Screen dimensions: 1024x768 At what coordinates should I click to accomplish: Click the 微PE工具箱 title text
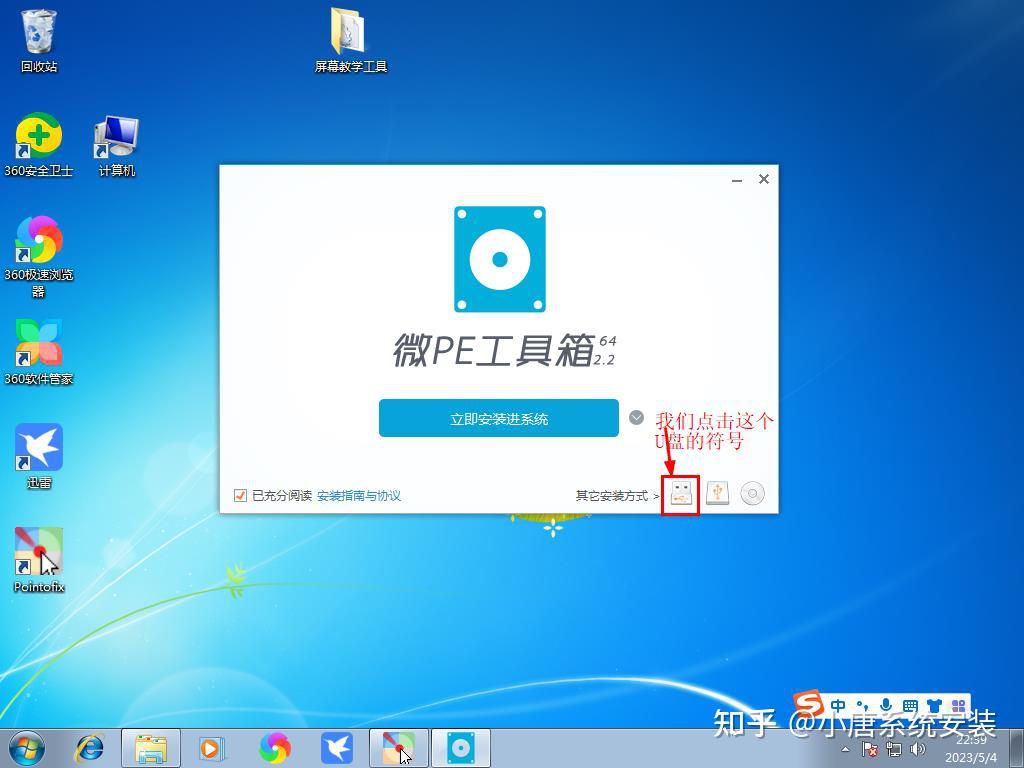[494, 350]
